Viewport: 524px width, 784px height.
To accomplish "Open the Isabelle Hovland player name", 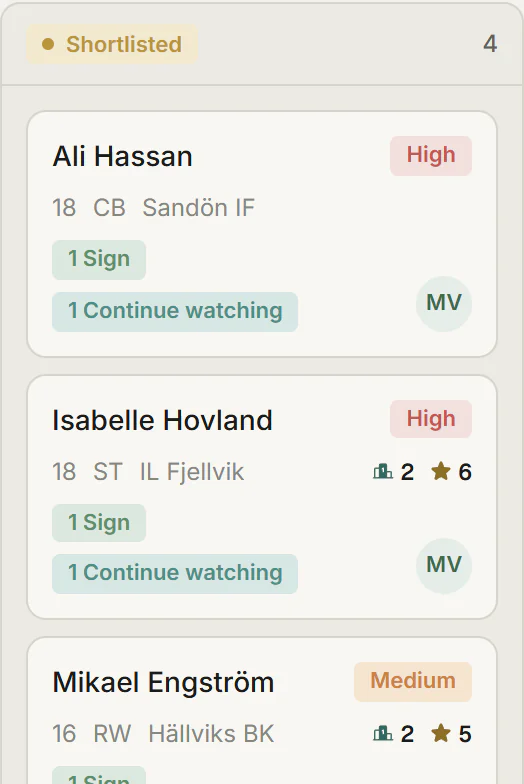I will coord(162,420).
